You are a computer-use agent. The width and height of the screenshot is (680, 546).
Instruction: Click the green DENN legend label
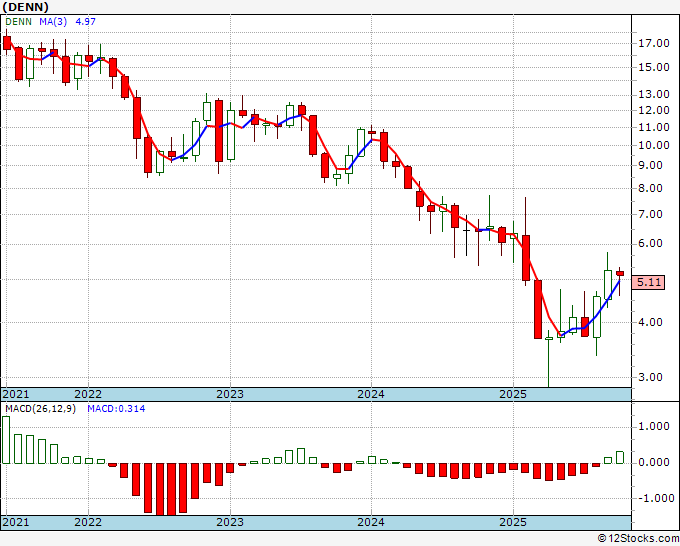coord(18,22)
